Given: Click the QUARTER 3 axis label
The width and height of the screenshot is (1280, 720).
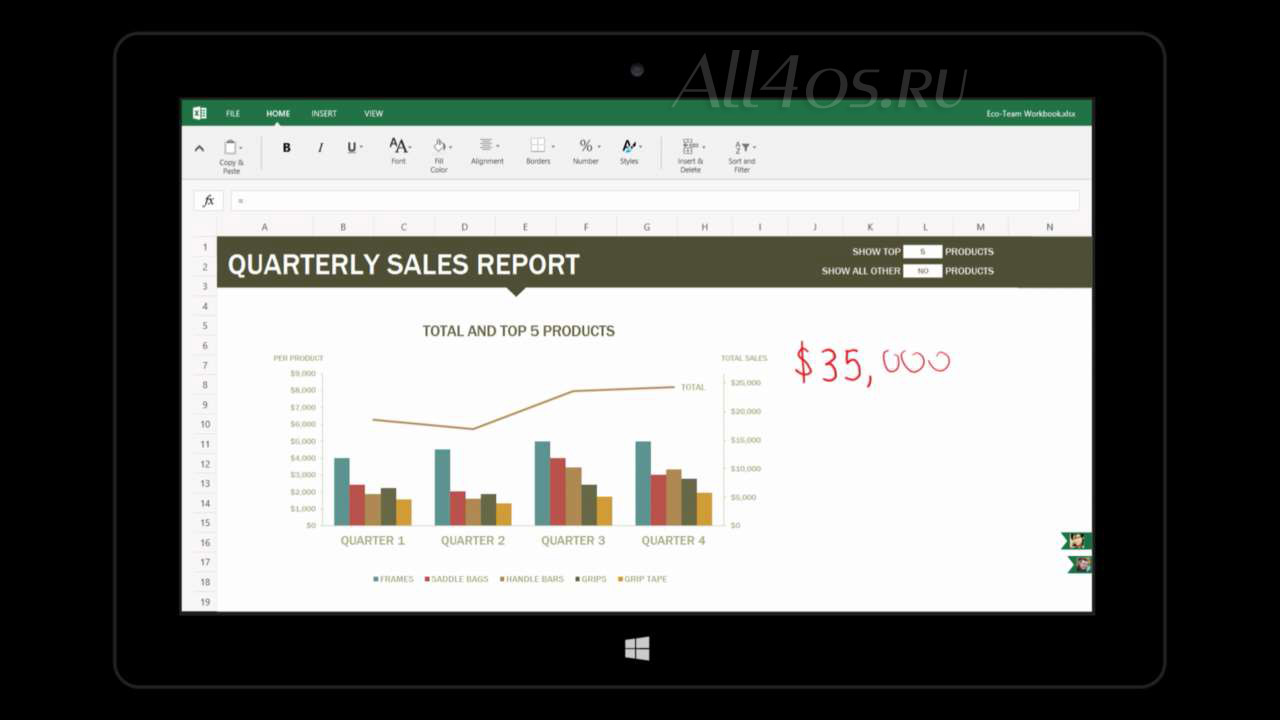Looking at the screenshot, I should [x=573, y=541].
